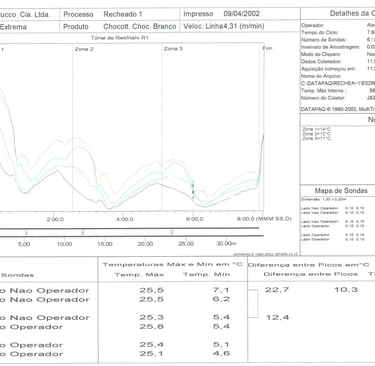Click maximum temperature value '25,8'
Screen dimensions: 375x366
click(x=152, y=327)
